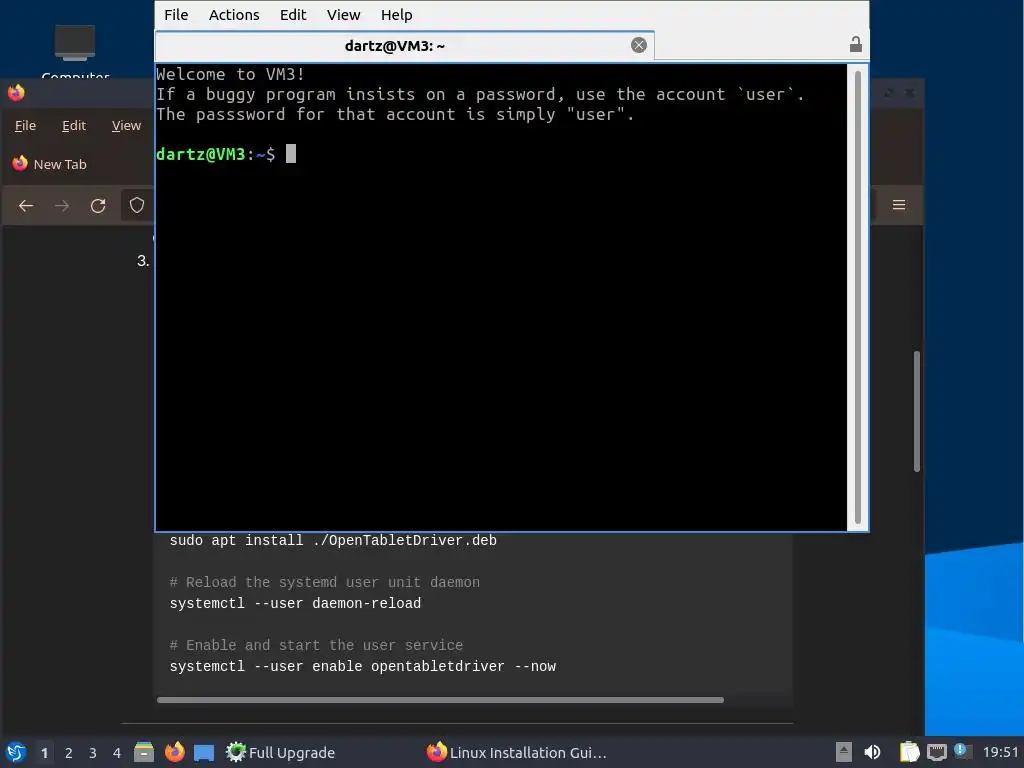Click the Firefox logo in the title bar
Viewport: 1024px width, 768px height.
click(16, 93)
